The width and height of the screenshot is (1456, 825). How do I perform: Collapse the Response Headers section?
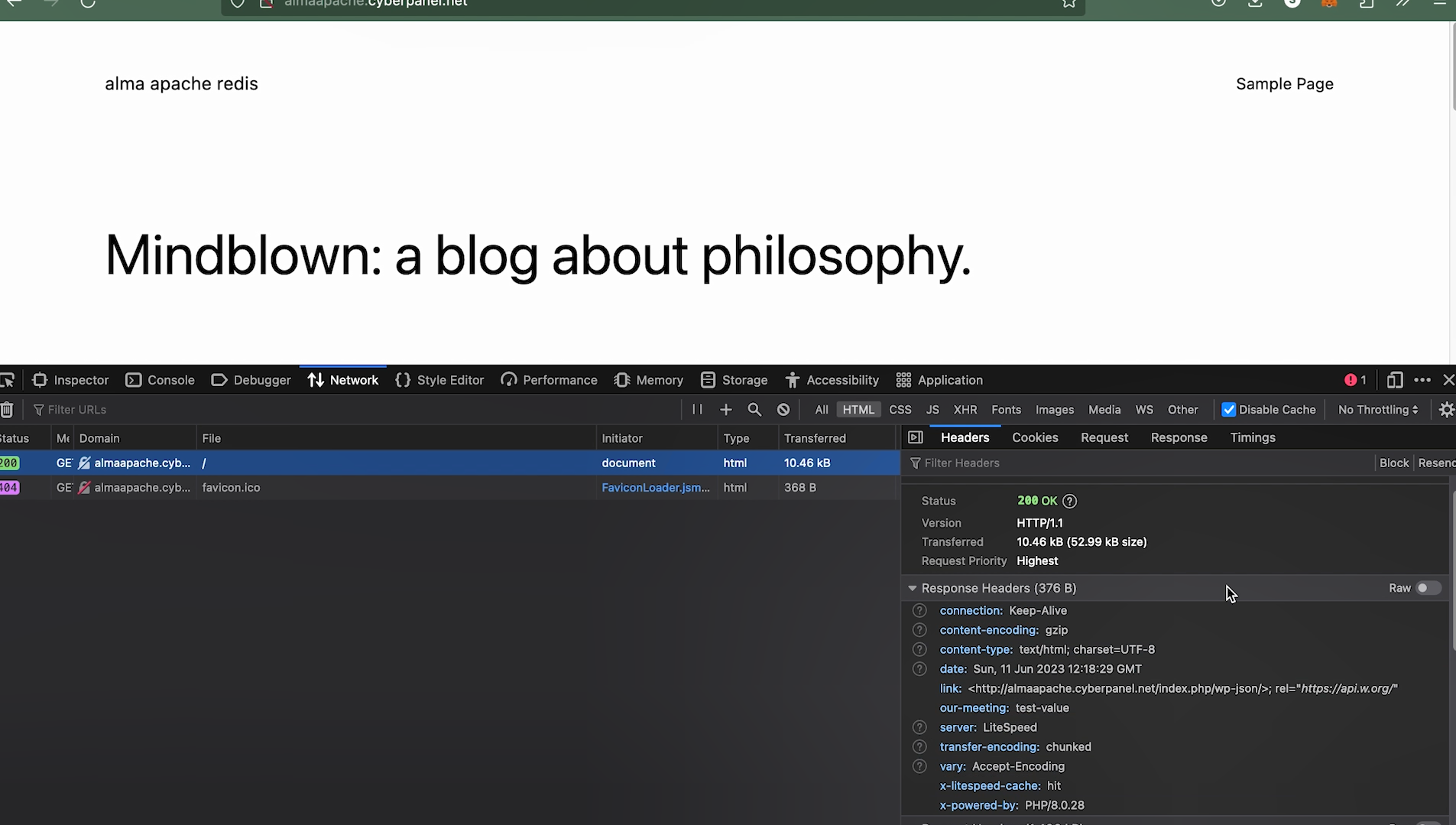tap(913, 588)
